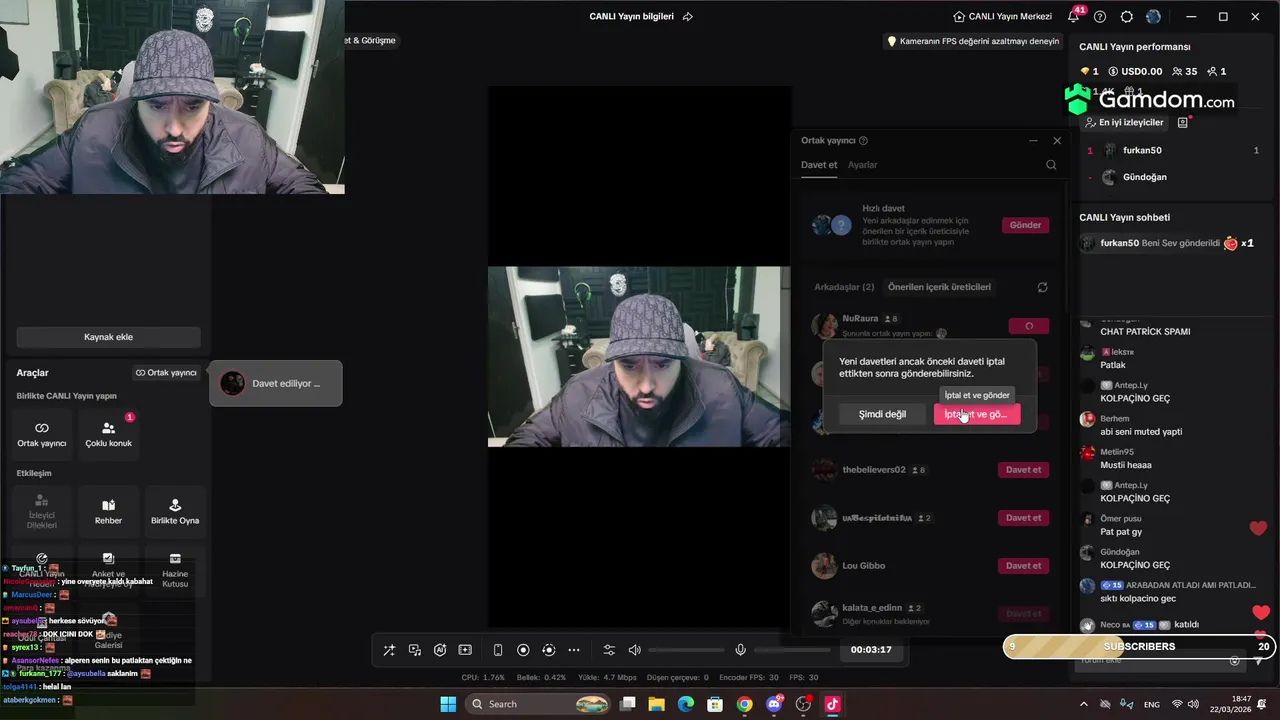Open the AI tool in bottom toolbar

tap(440, 650)
